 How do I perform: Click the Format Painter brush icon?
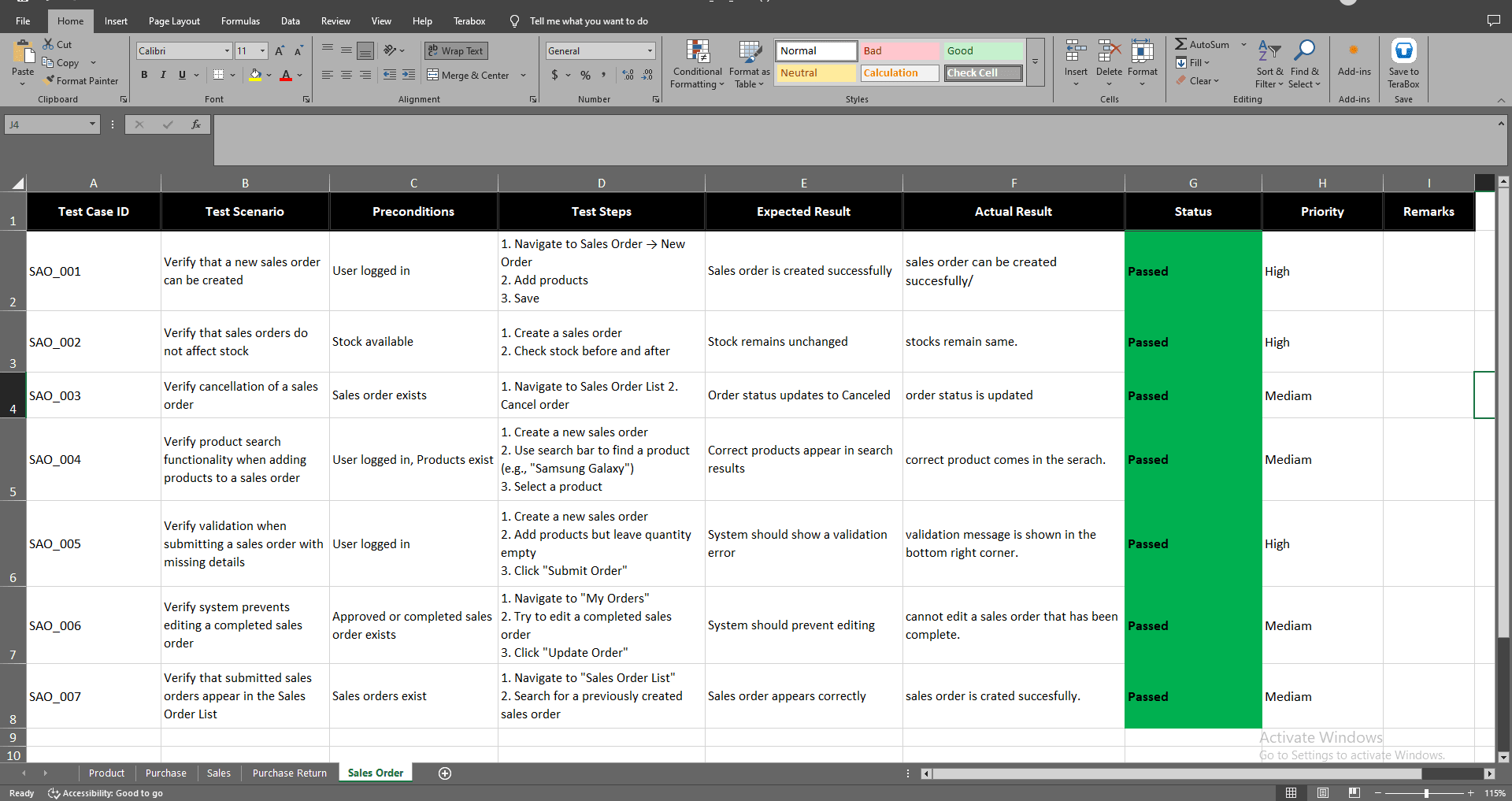[50, 80]
